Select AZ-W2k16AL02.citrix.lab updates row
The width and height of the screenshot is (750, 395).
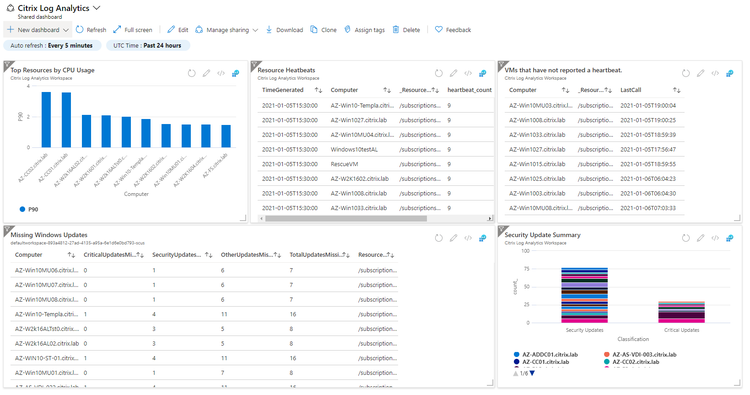(x=204, y=343)
